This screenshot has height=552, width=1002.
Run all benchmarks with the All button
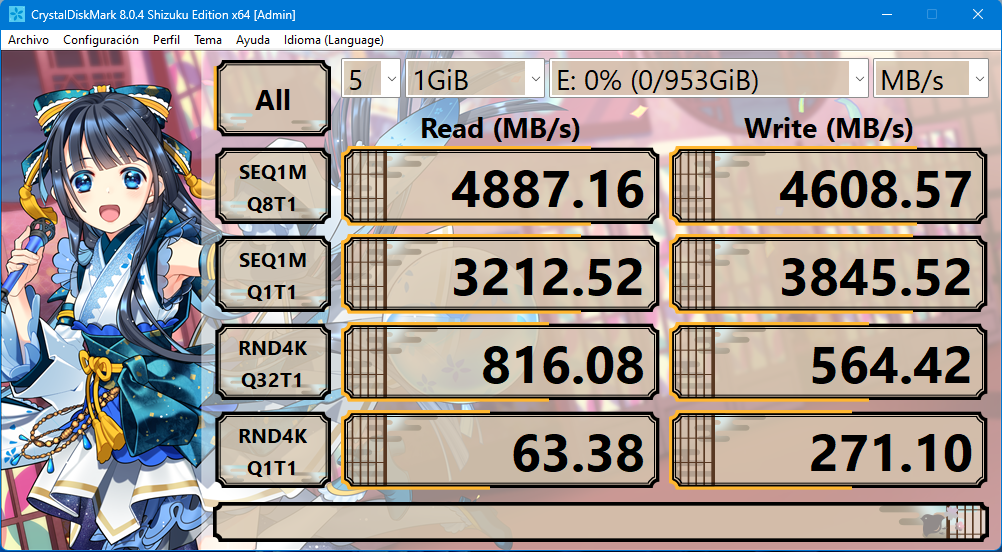[x=274, y=98]
